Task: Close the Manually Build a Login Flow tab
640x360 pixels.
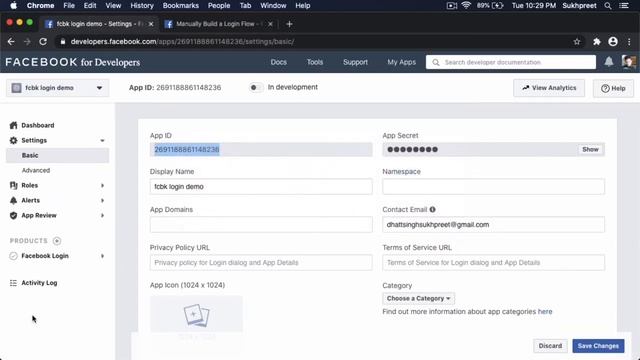Action: pyautogui.click(x=270, y=24)
